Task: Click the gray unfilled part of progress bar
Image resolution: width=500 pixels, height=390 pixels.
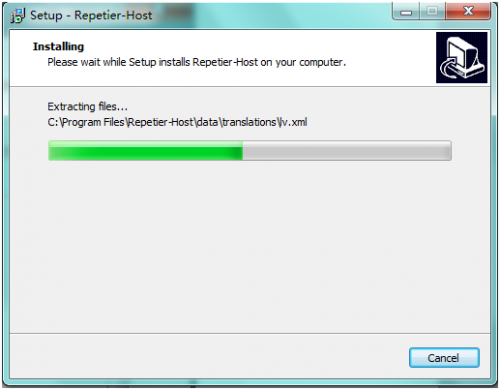Action: pyautogui.click(x=347, y=151)
